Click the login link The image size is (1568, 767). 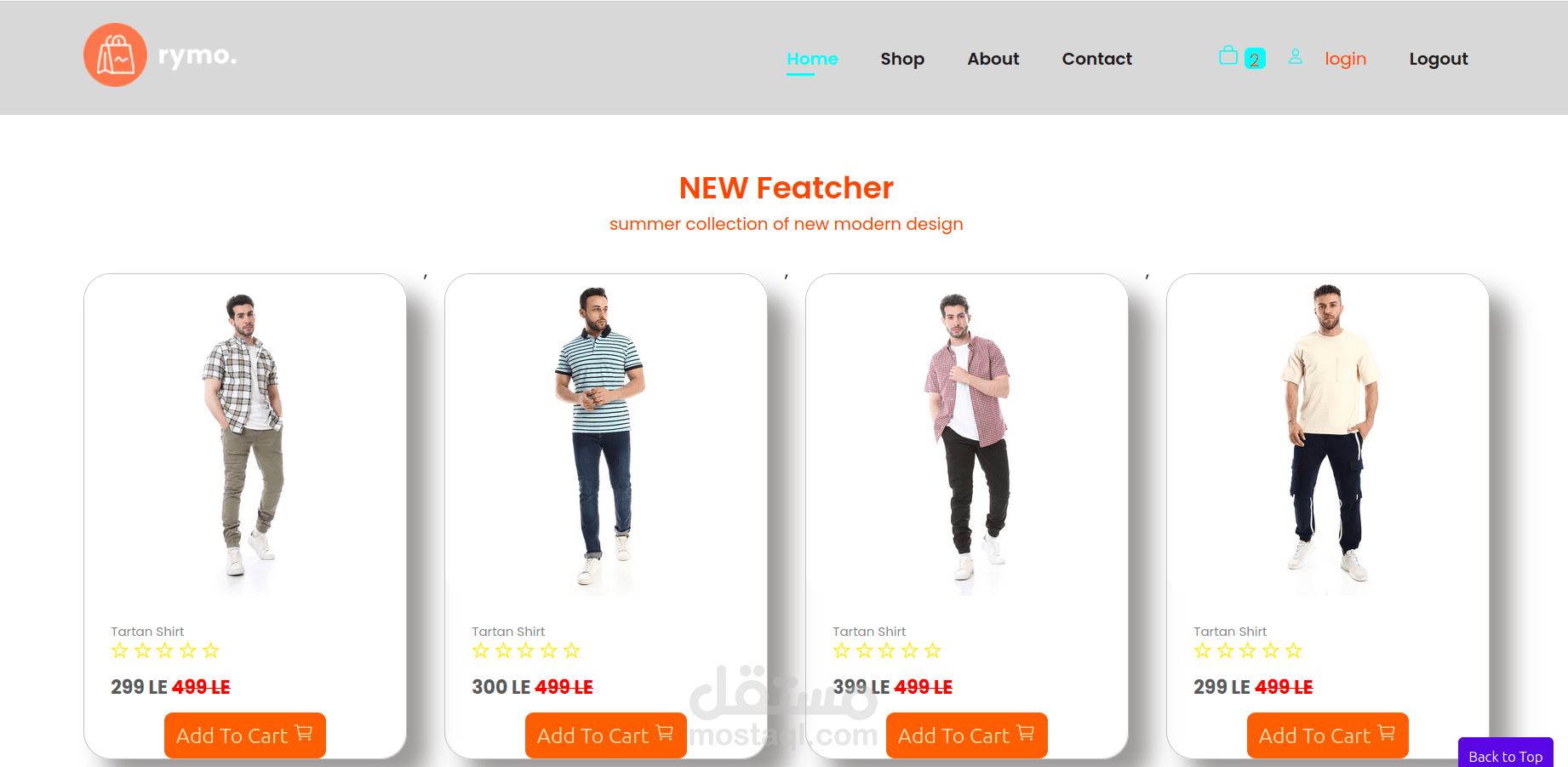point(1345,59)
